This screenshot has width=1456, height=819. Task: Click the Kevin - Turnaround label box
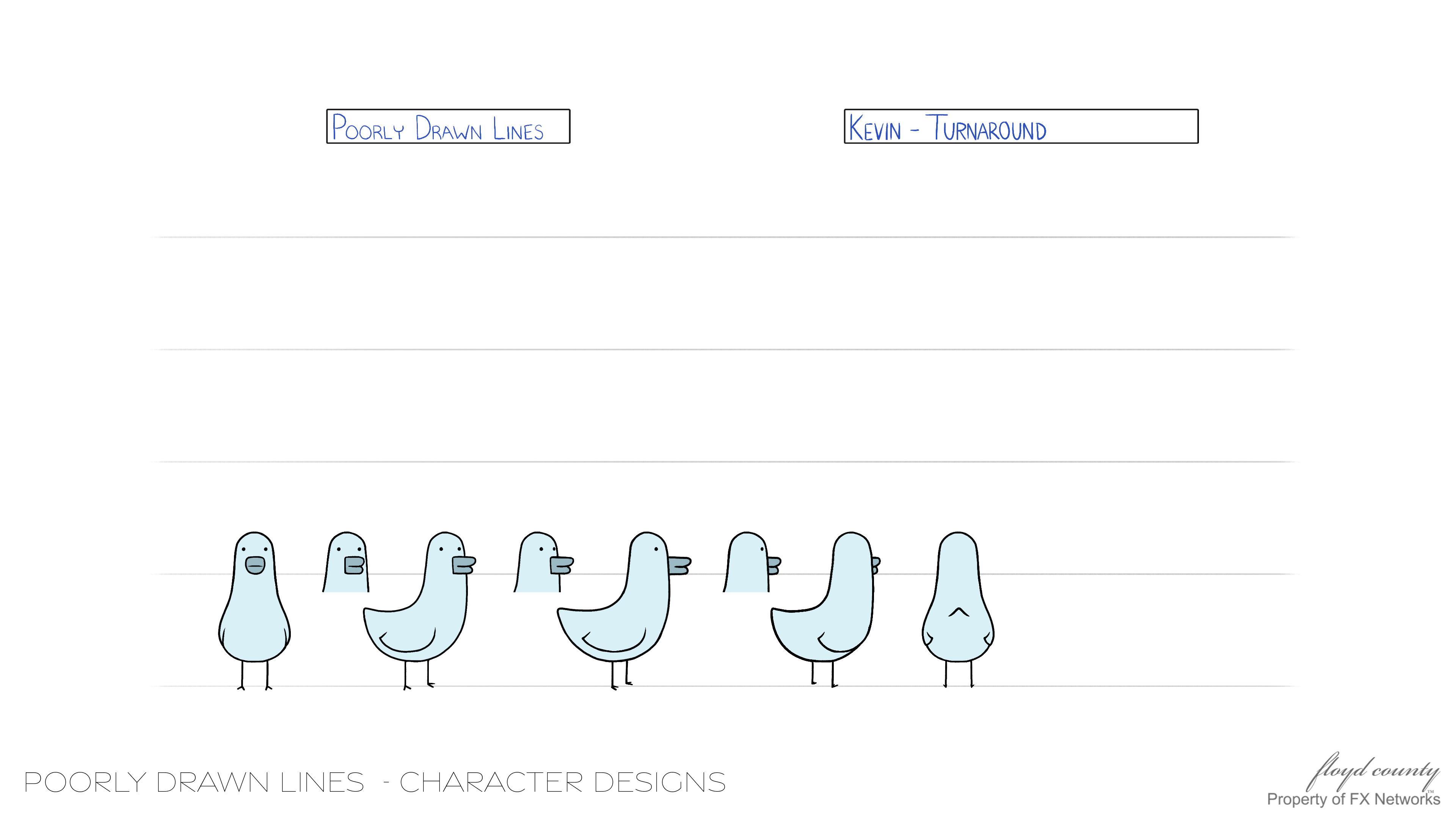[x=1021, y=126]
